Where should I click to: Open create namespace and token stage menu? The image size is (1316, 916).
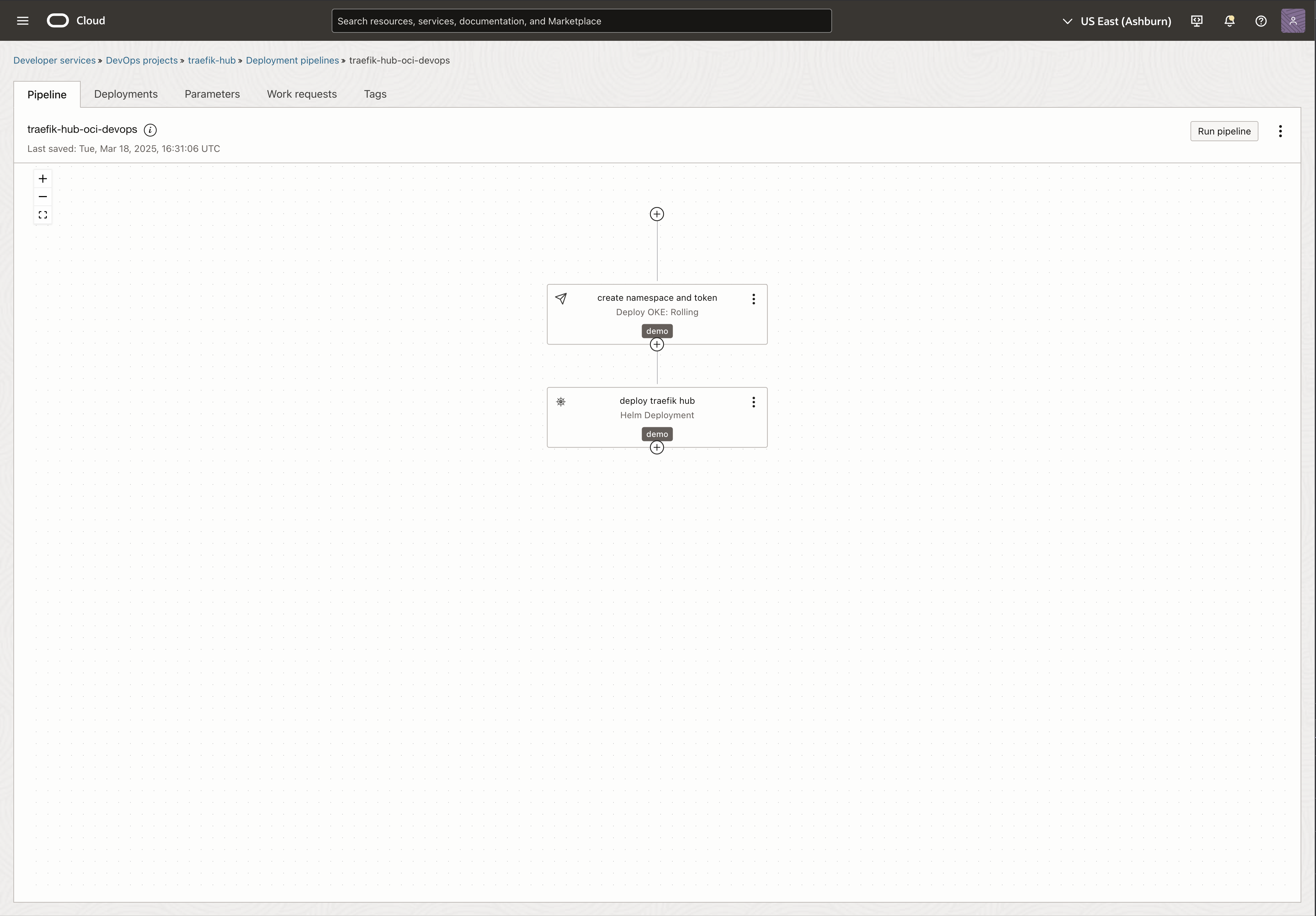(753, 299)
